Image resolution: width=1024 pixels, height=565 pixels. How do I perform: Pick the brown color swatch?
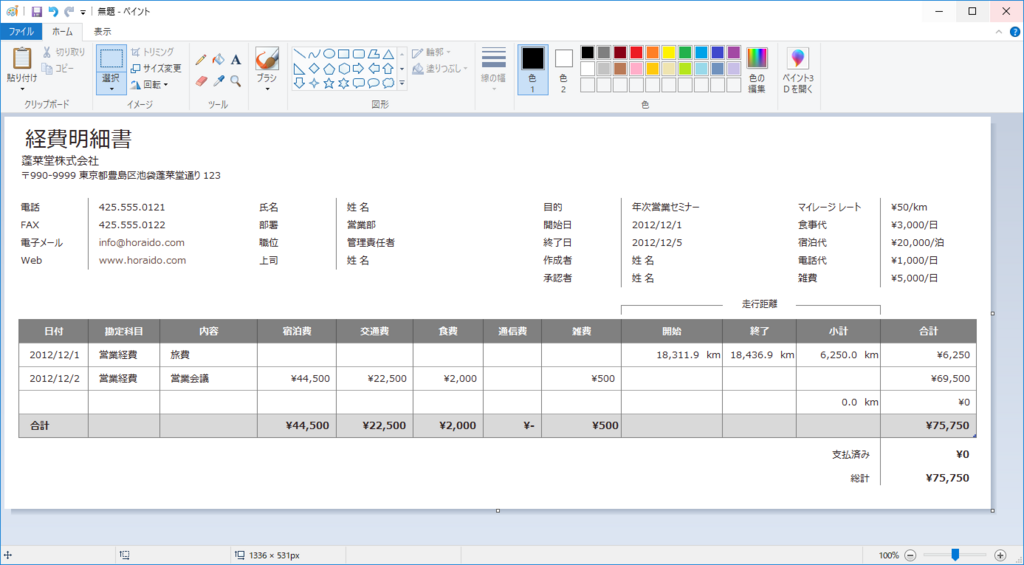[620, 69]
